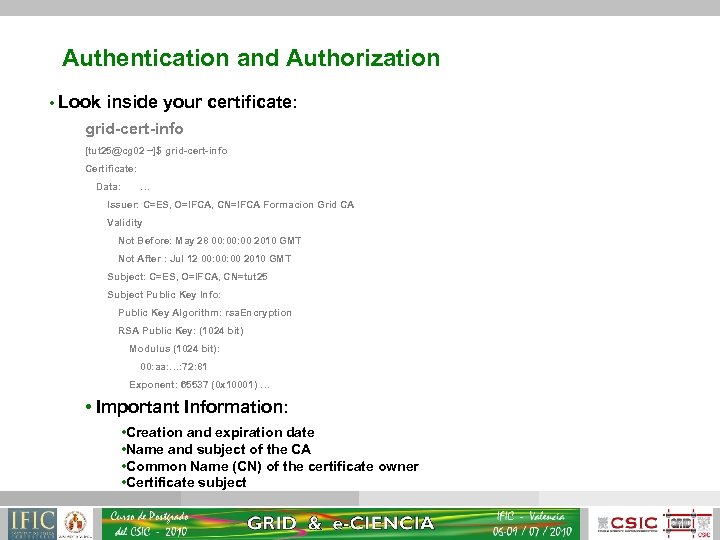Click 'Subject Public Key Info:' line
Screen dimensions: 720x540
point(164,295)
